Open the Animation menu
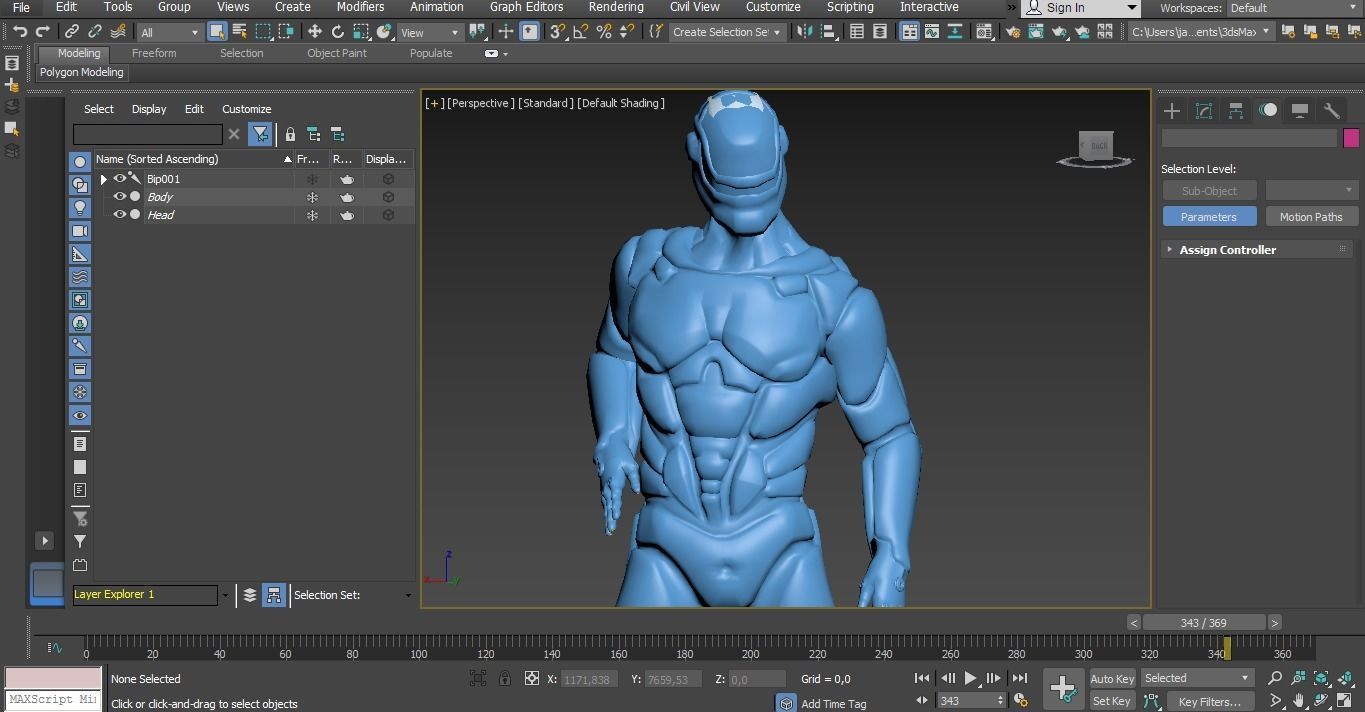Image resolution: width=1365 pixels, height=712 pixels. [x=436, y=7]
